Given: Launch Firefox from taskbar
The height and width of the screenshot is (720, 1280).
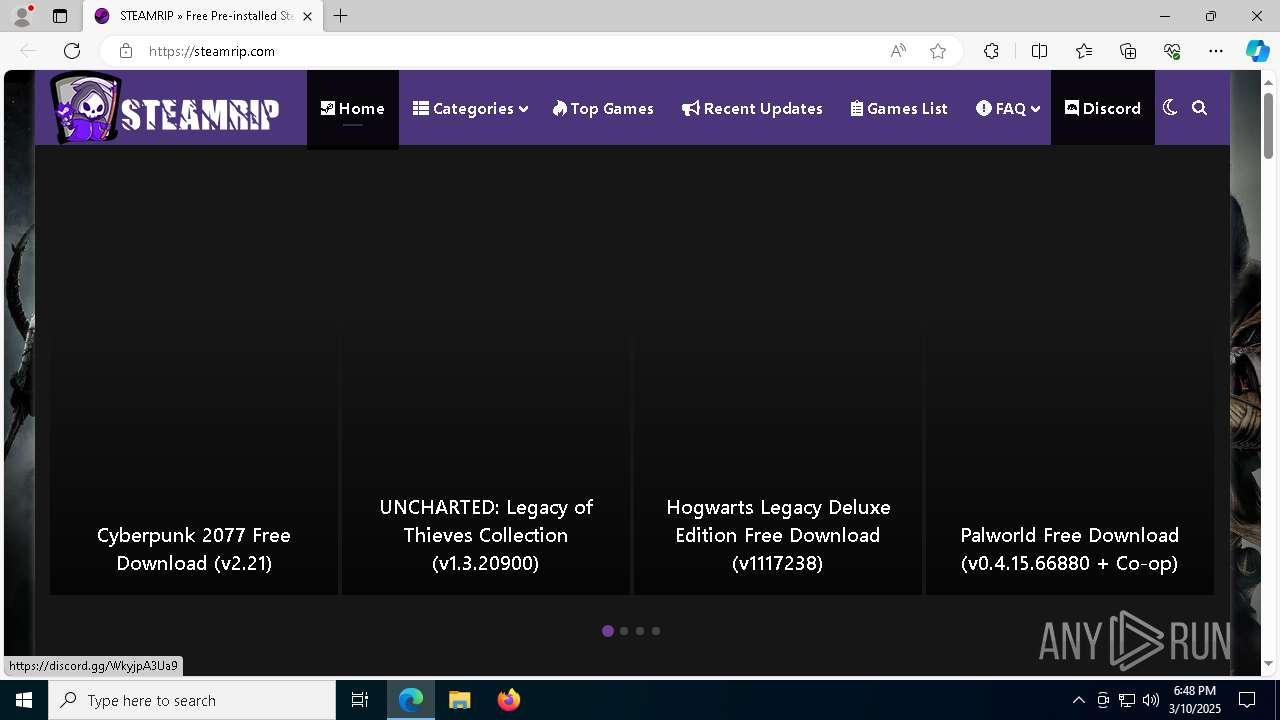Looking at the screenshot, I should [508, 700].
